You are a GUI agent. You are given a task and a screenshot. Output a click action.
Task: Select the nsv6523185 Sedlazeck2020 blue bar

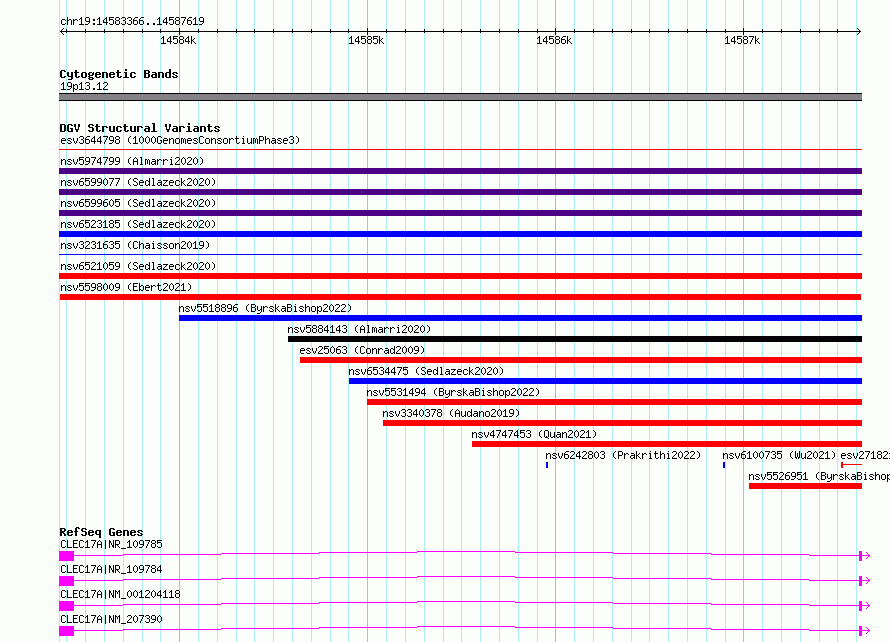coord(460,234)
